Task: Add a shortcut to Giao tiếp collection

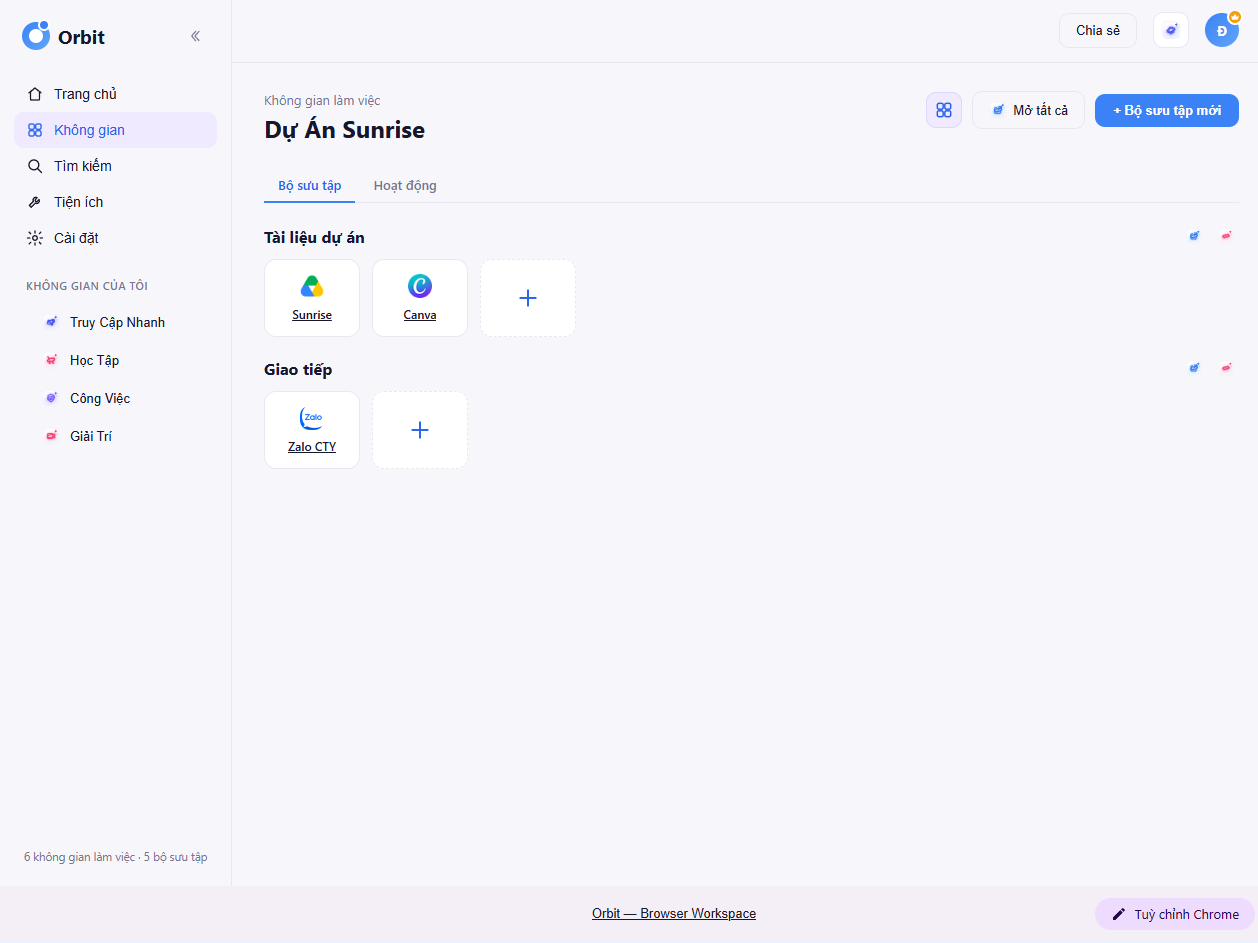Action: tap(420, 430)
